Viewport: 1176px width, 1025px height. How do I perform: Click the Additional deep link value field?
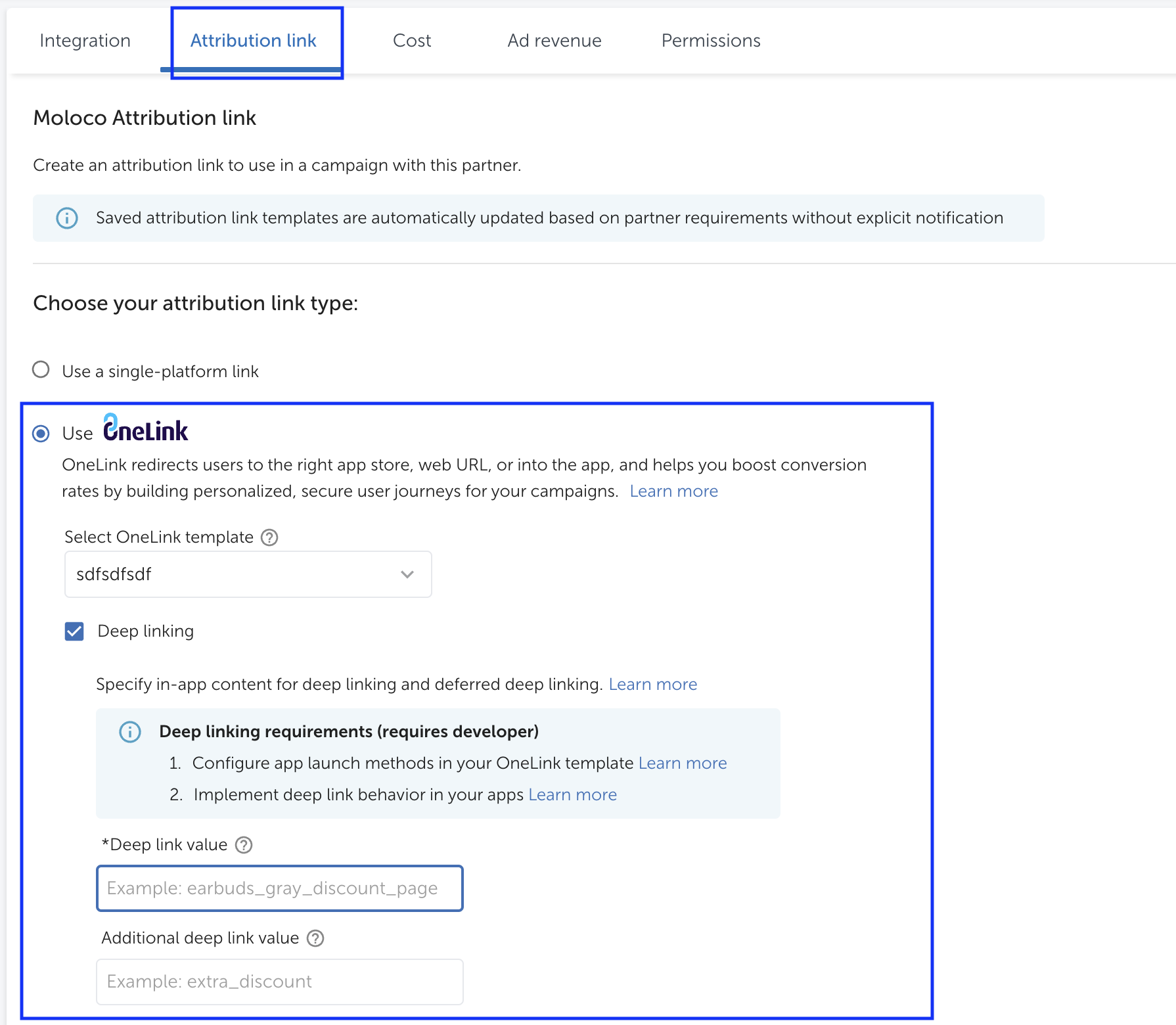(280, 982)
